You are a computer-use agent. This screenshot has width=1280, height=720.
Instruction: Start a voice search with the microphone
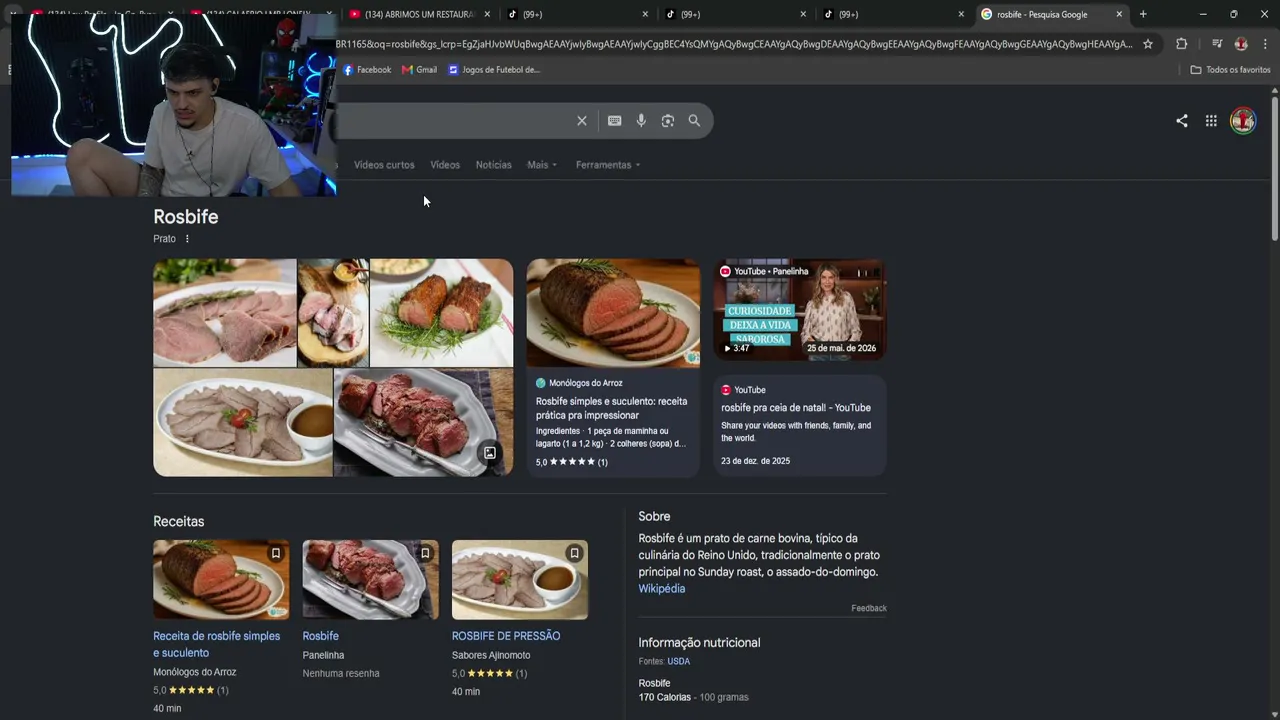[x=641, y=121]
